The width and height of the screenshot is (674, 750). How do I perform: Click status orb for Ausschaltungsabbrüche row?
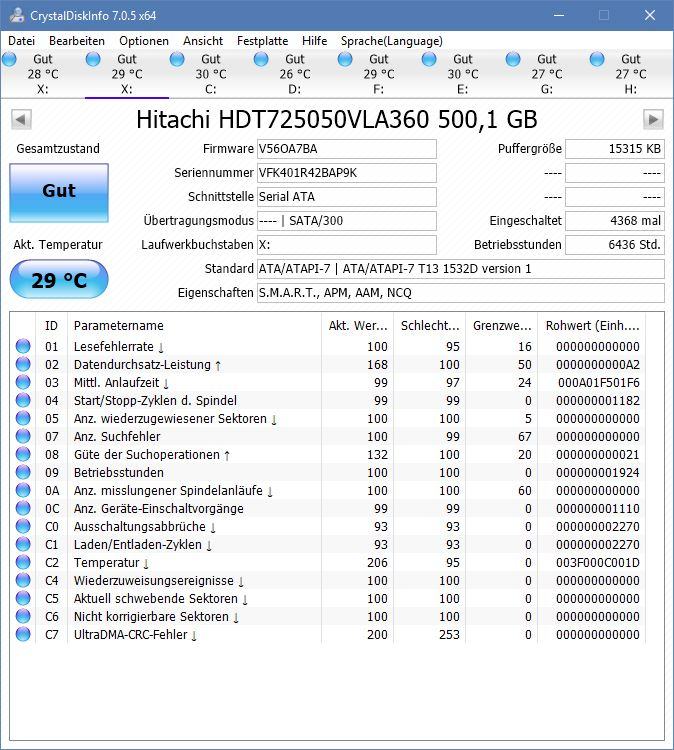click(x=23, y=526)
